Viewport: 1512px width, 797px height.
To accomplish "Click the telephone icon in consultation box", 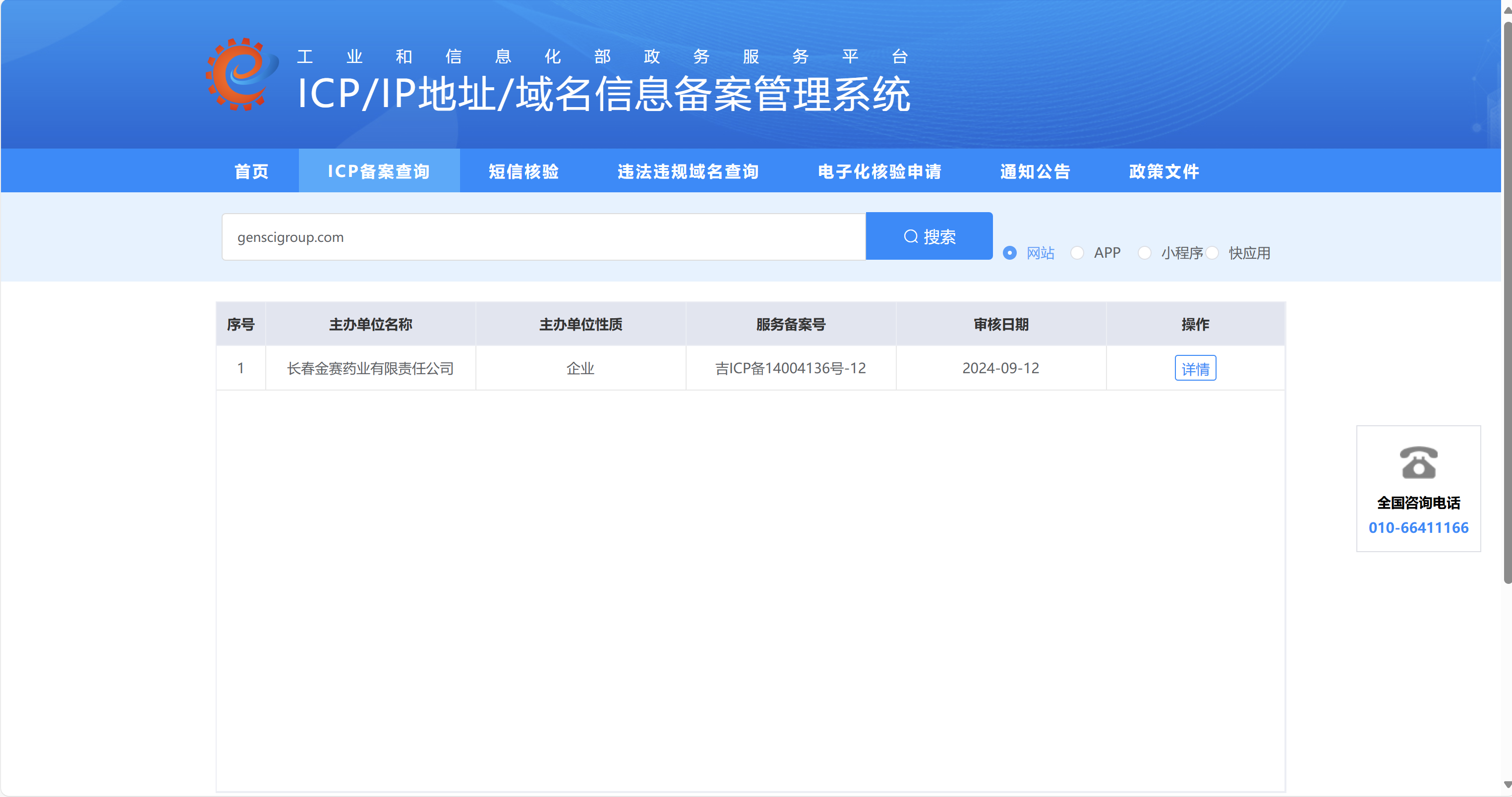I will [x=1418, y=462].
